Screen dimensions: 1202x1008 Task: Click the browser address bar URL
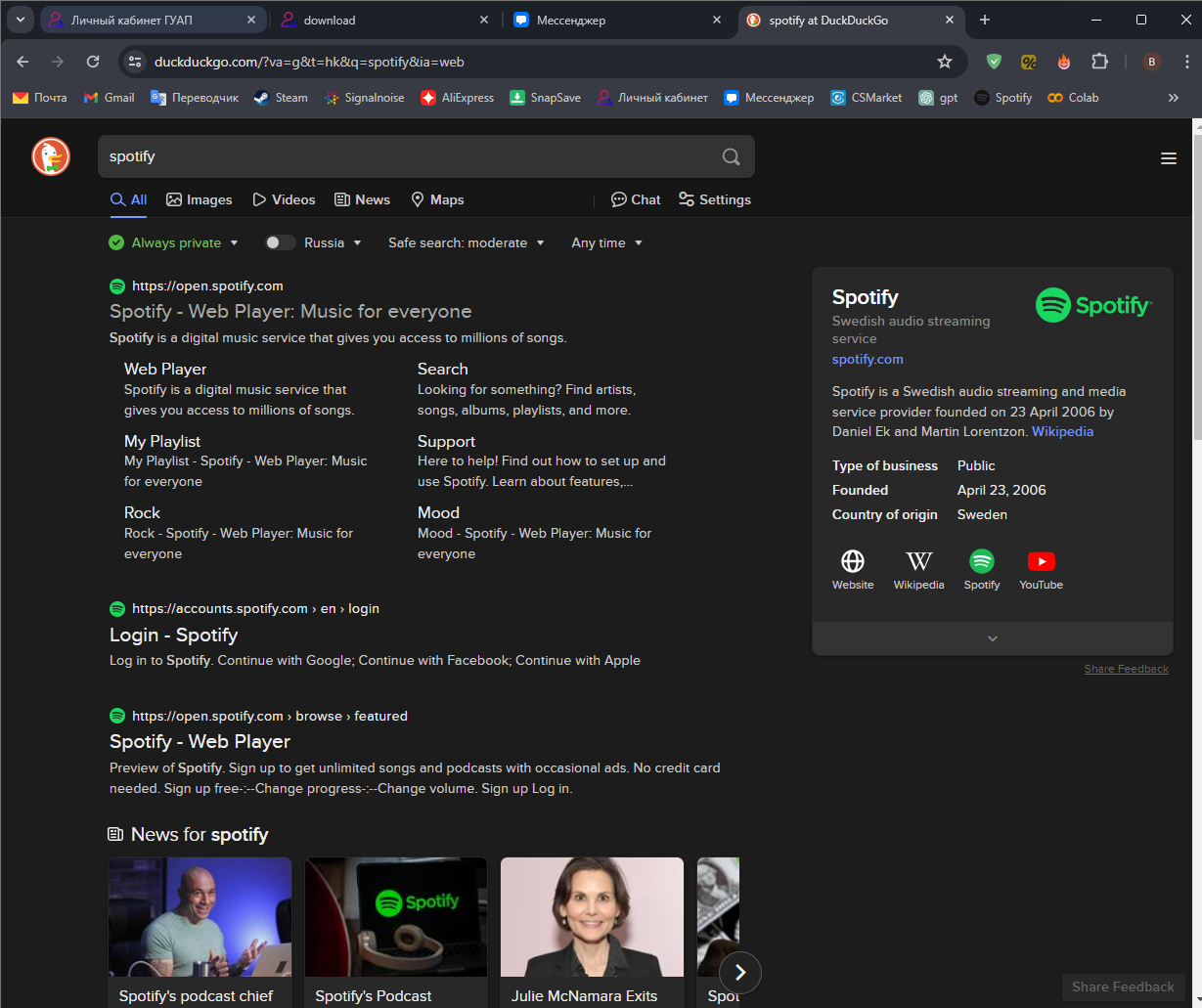(x=309, y=62)
